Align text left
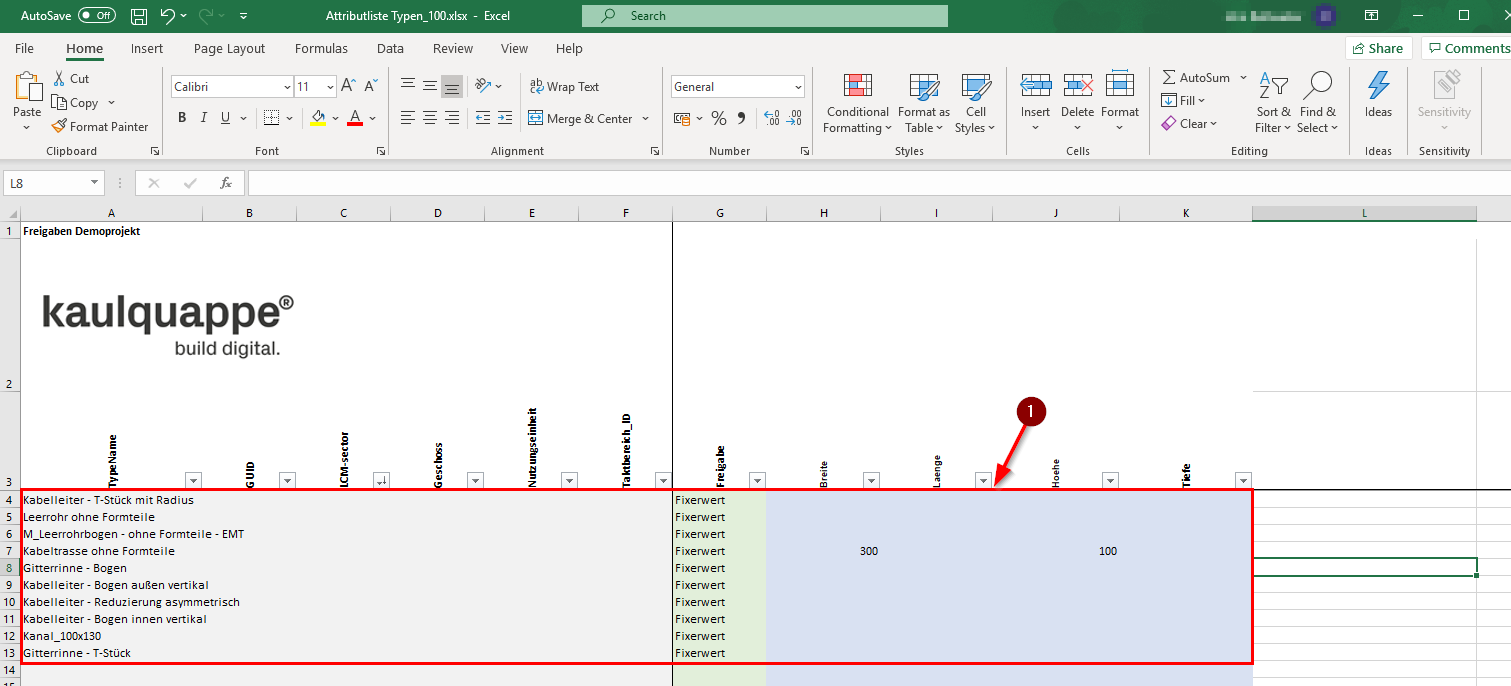The width and height of the screenshot is (1511, 686). (407, 118)
